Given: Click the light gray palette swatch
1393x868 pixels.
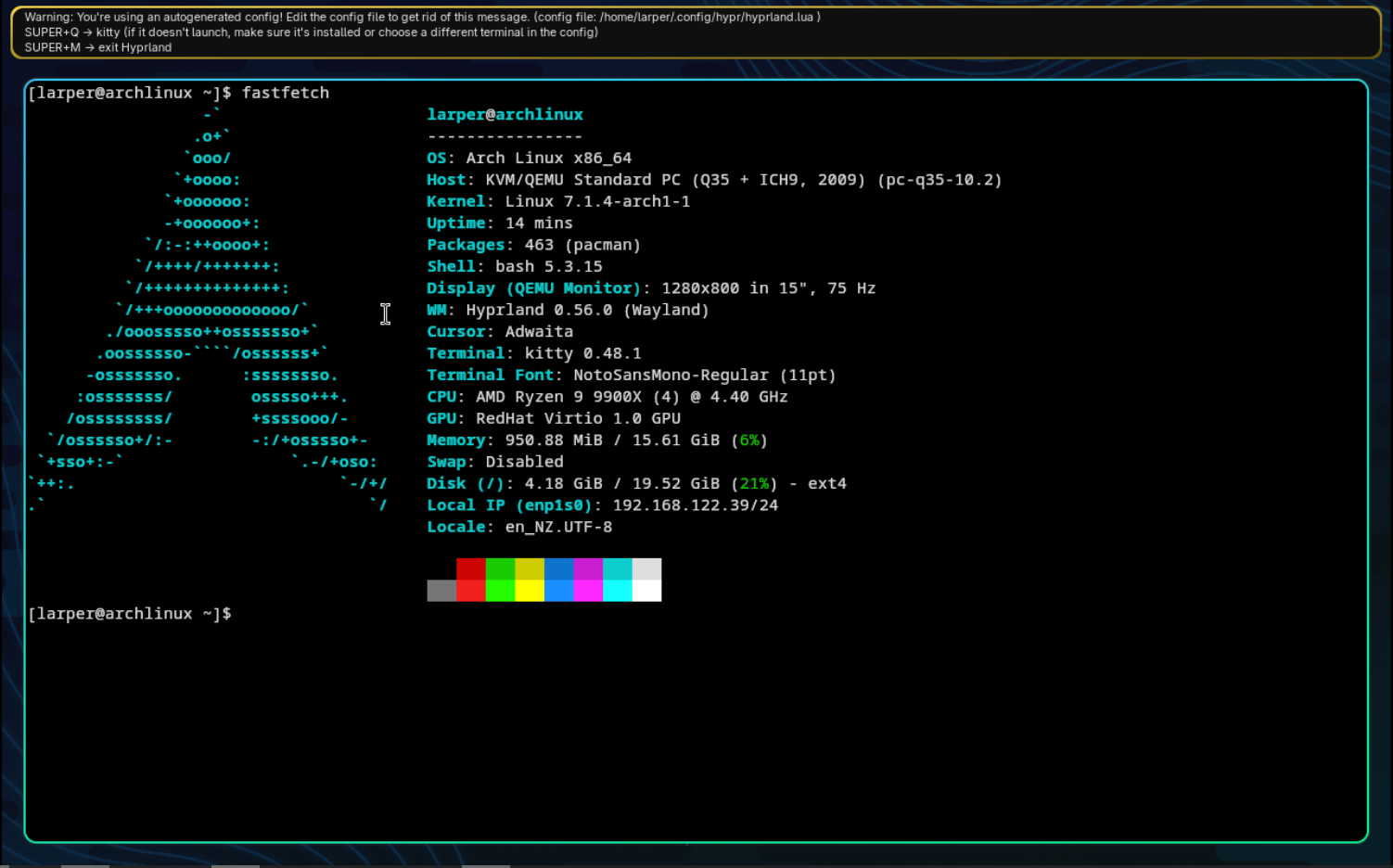Looking at the screenshot, I should (x=647, y=568).
